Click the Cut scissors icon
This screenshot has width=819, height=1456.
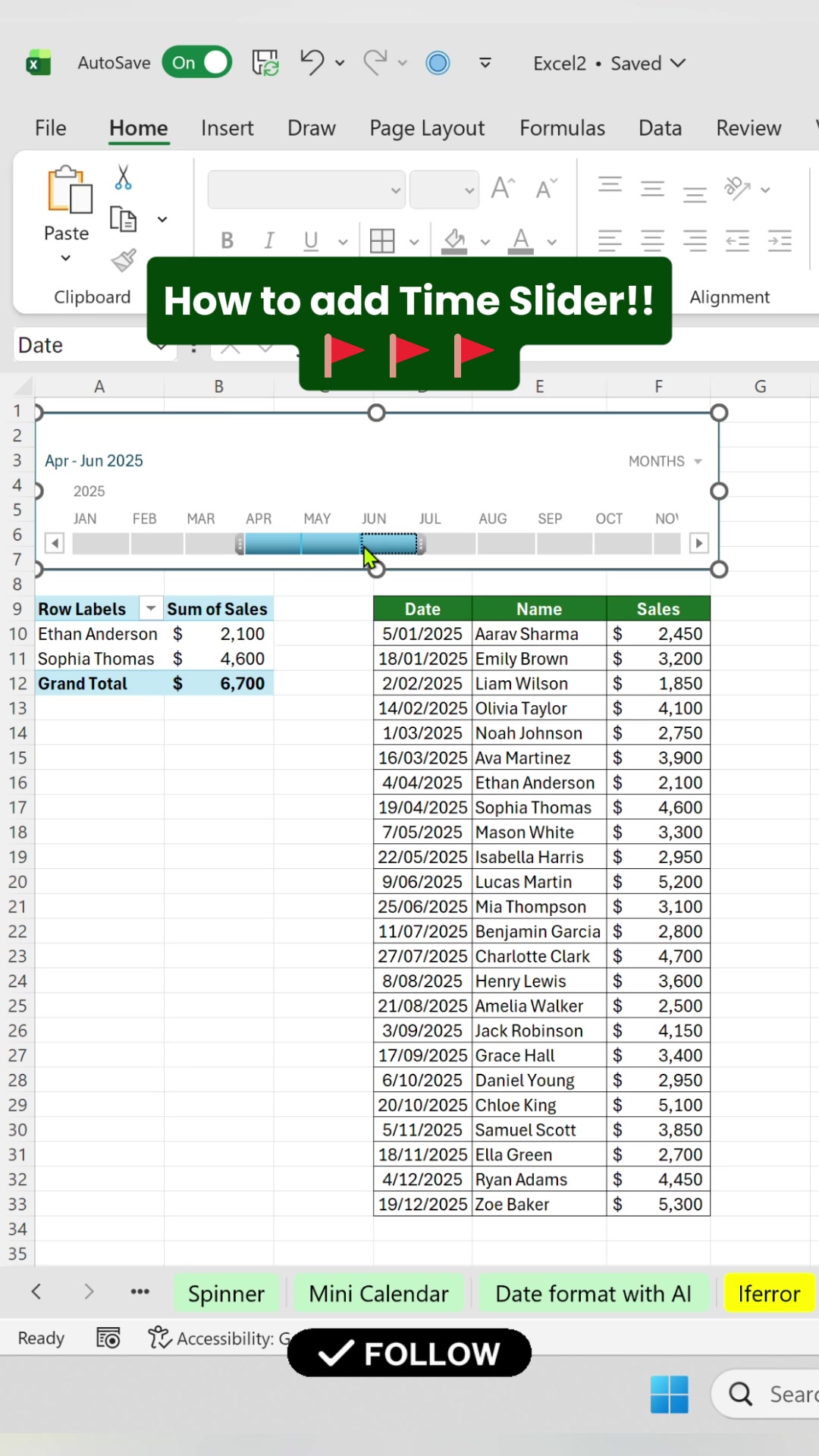tap(123, 177)
